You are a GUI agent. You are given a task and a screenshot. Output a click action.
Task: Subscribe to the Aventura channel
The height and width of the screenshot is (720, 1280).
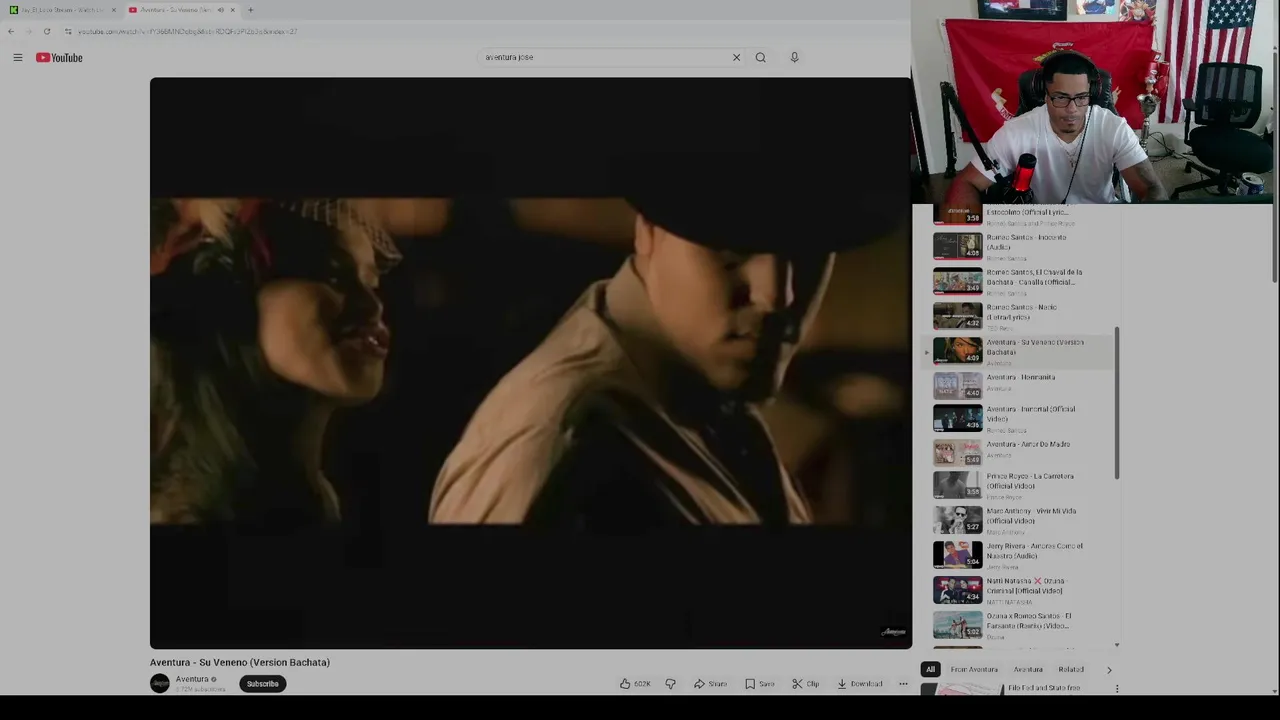[263, 684]
